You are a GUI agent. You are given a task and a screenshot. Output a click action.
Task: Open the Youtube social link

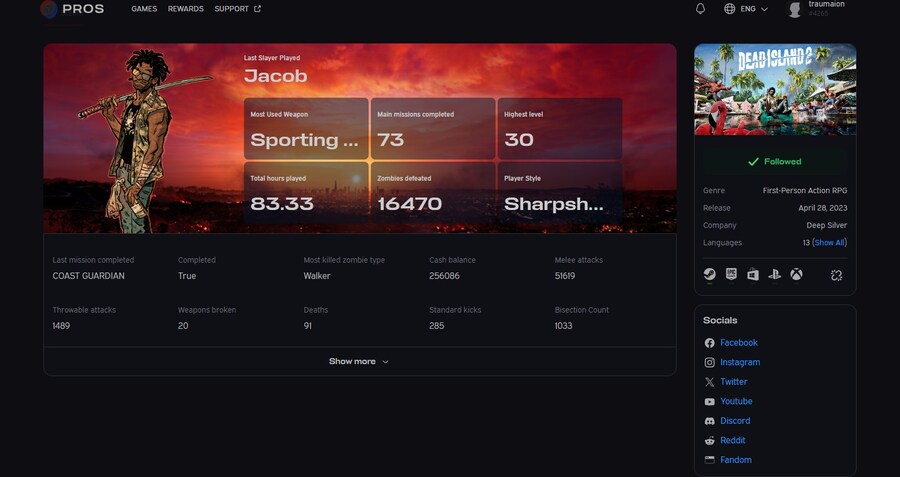click(736, 401)
